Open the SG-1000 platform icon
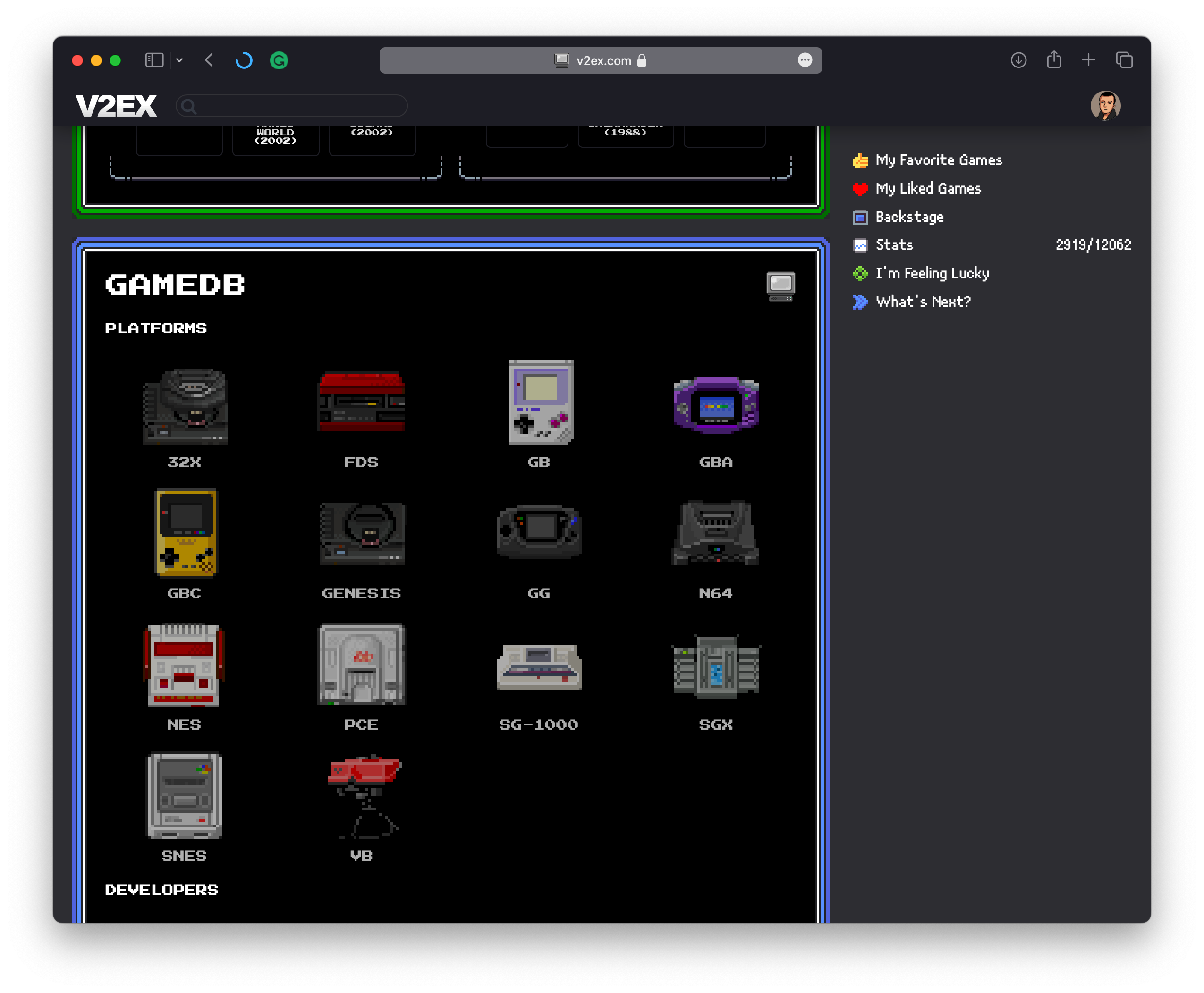This screenshot has width=1204, height=993. (539, 667)
